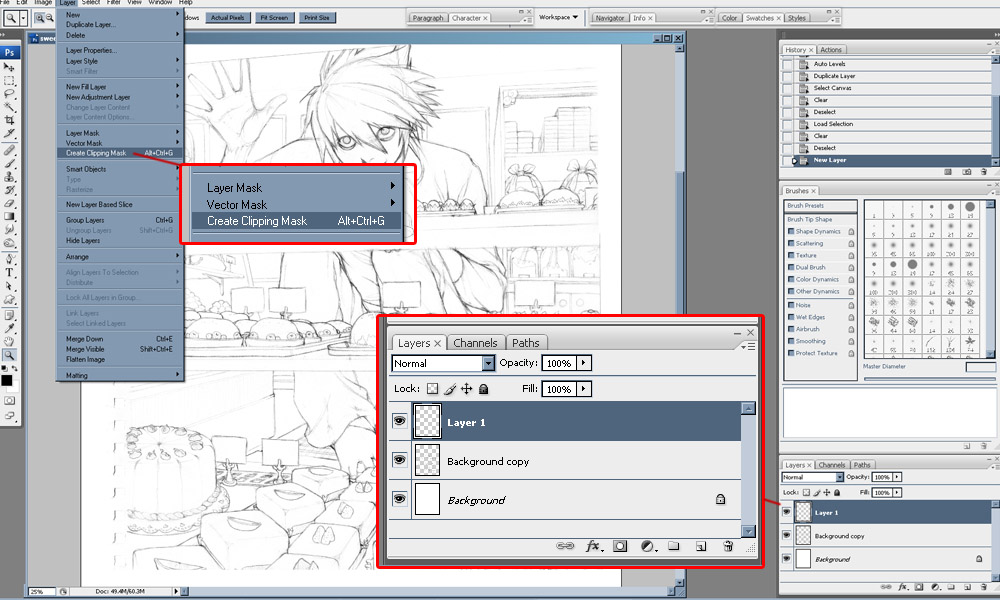Viewport: 1000px width, 600px height.
Task: Pick the Gradient tool
Action: 9,216
